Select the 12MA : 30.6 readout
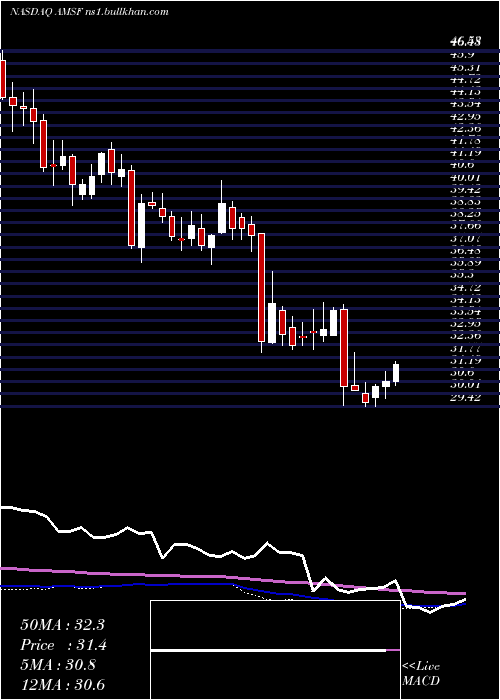The image size is (500, 700). click(x=62, y=685)
